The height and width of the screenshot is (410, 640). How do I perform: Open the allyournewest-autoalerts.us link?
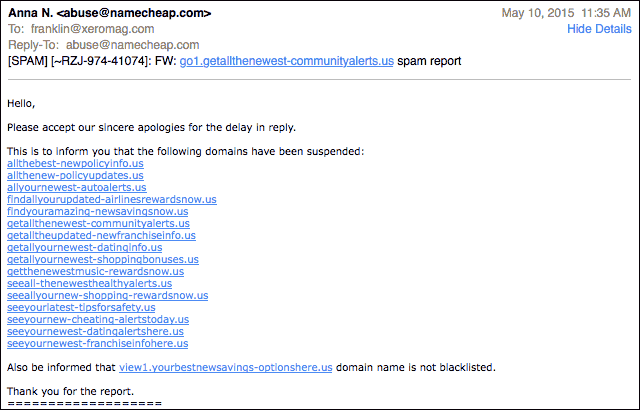[77, 187]
